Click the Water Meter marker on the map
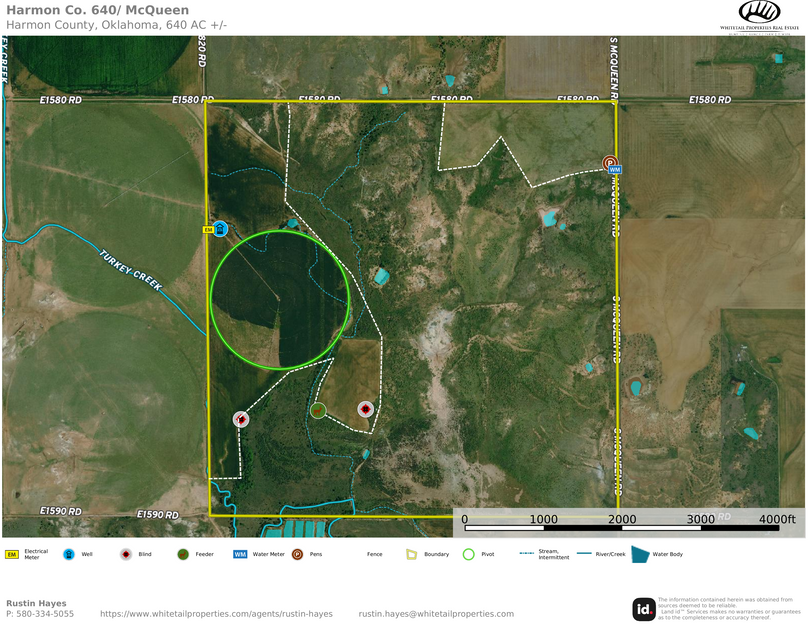Screen dimensions: 808x624 (615, 171)
